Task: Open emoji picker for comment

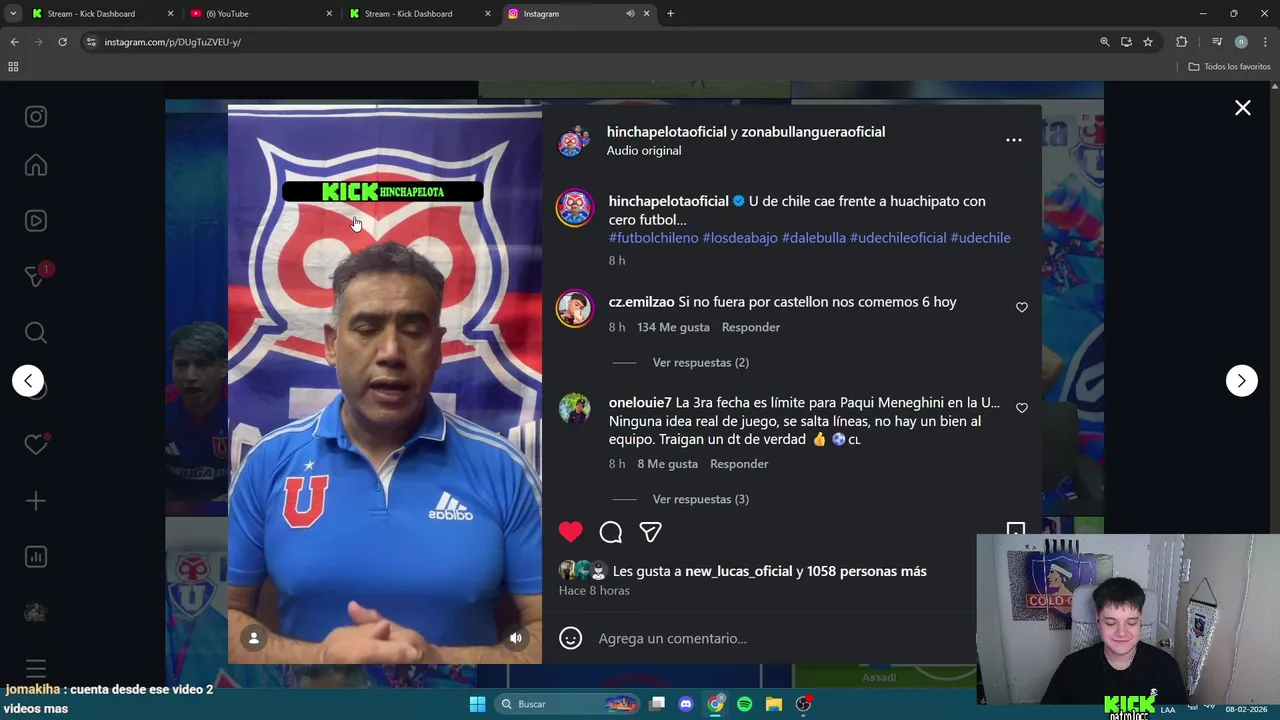Action: click(570, 638)
